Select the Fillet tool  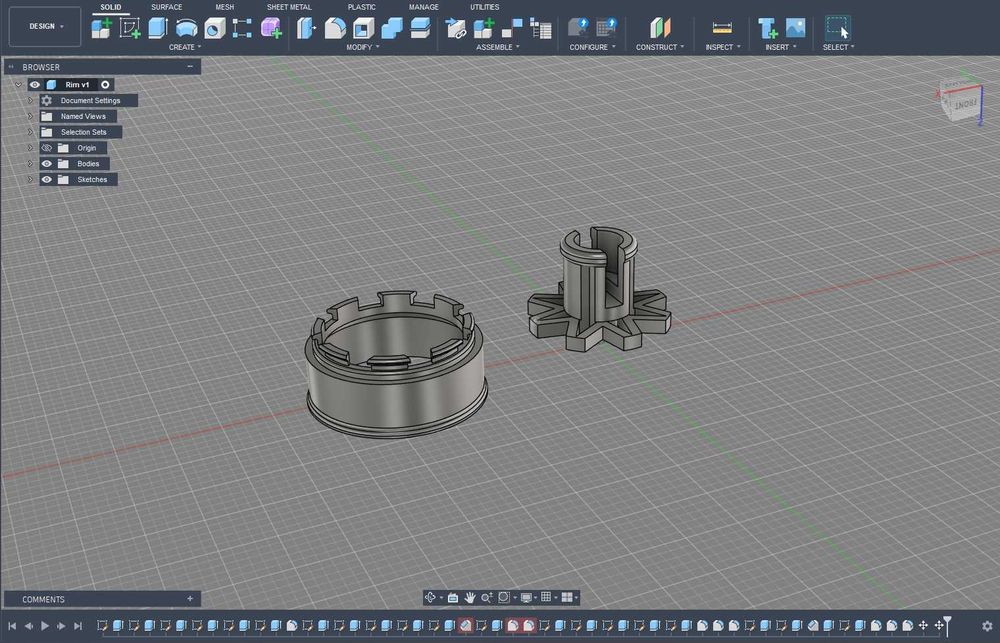pyautogui.click(x=335, y=28)
